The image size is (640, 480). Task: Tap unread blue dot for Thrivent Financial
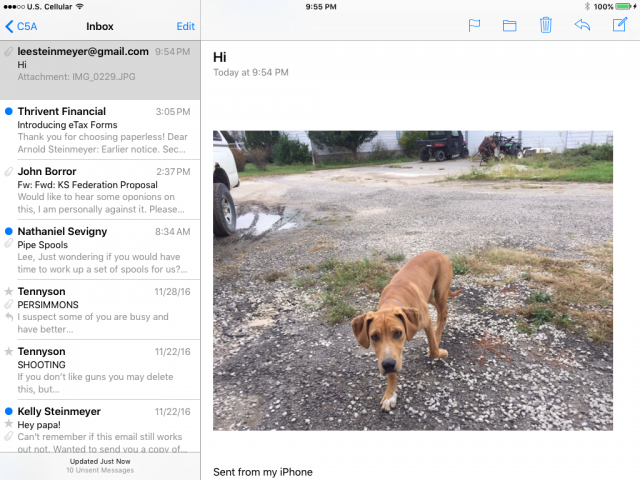coord(9,111)
